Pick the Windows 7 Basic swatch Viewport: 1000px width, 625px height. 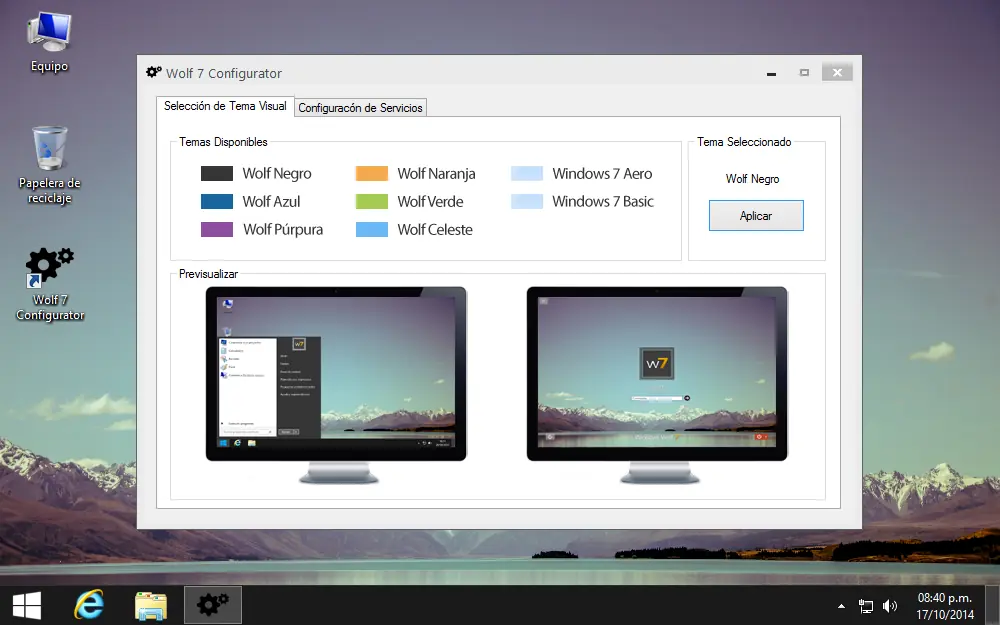pyautogui.click(x=527, y=202)
